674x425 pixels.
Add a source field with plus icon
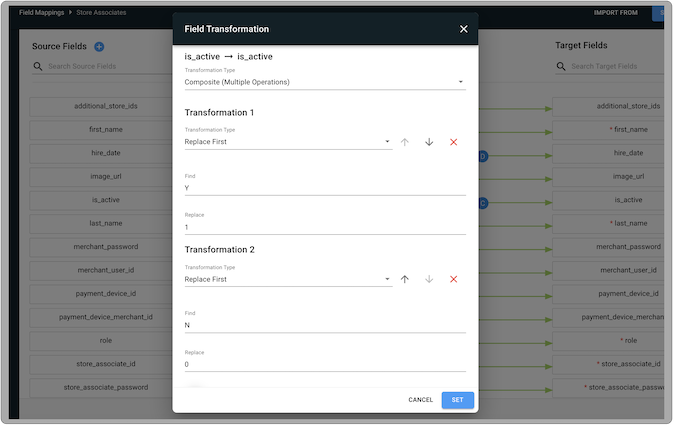(x=99, y=46)
